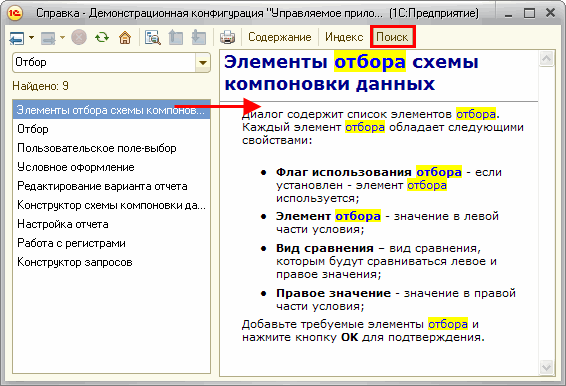This screenshot has height=386, width=566.
Task: Open the Back history dropdown arrow
Action: [x=31, y=37]
